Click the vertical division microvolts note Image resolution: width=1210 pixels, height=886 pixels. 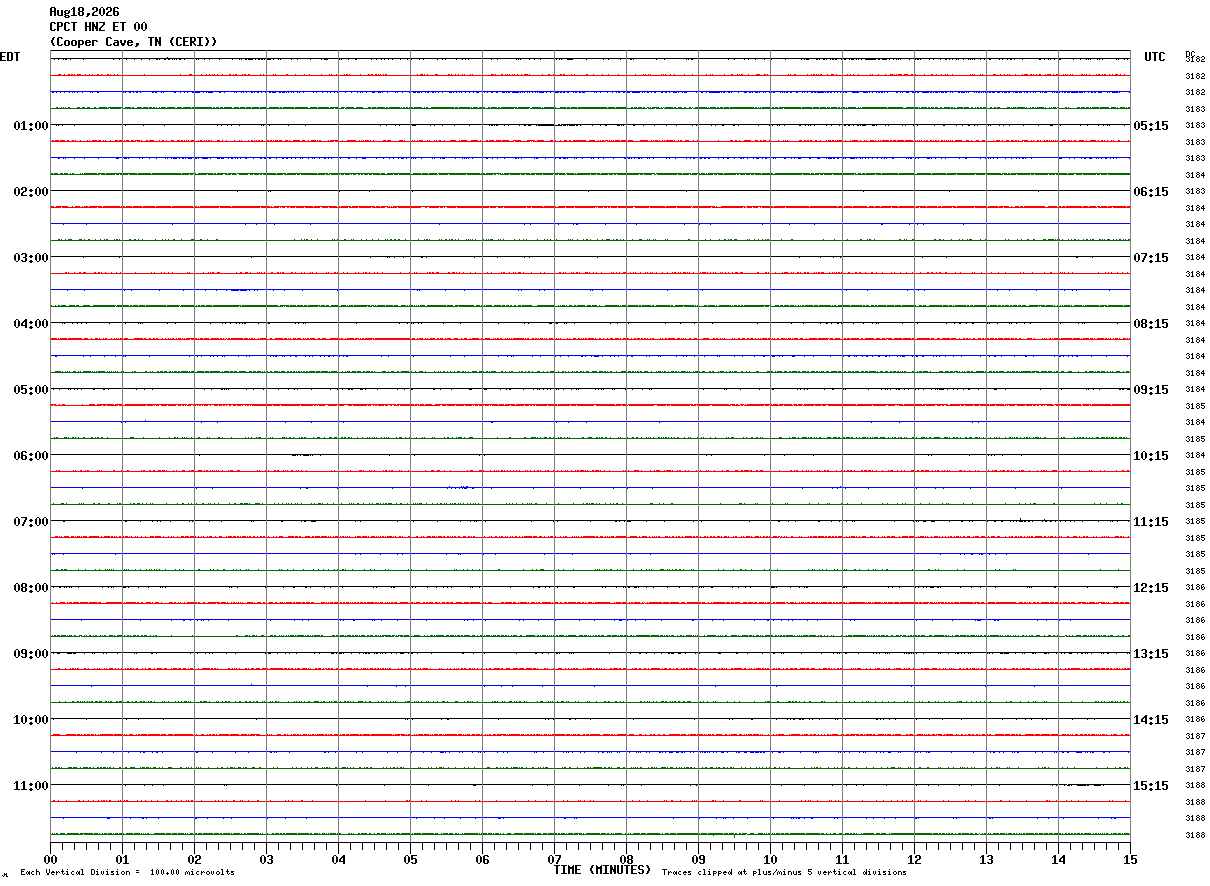(127, 873)
